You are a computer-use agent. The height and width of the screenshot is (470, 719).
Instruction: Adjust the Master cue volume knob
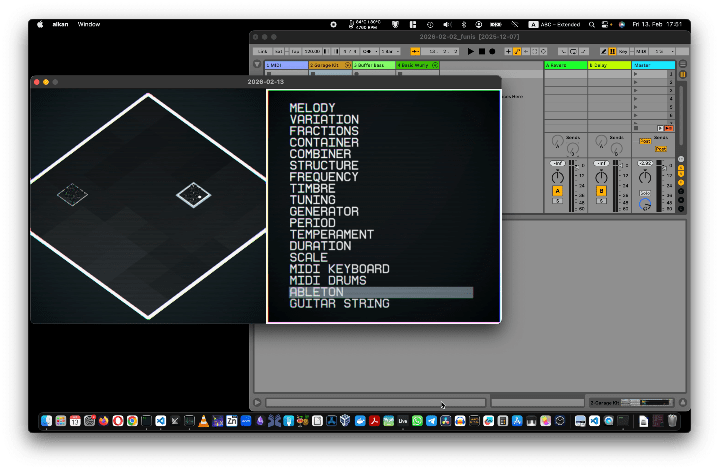(645, 204)
